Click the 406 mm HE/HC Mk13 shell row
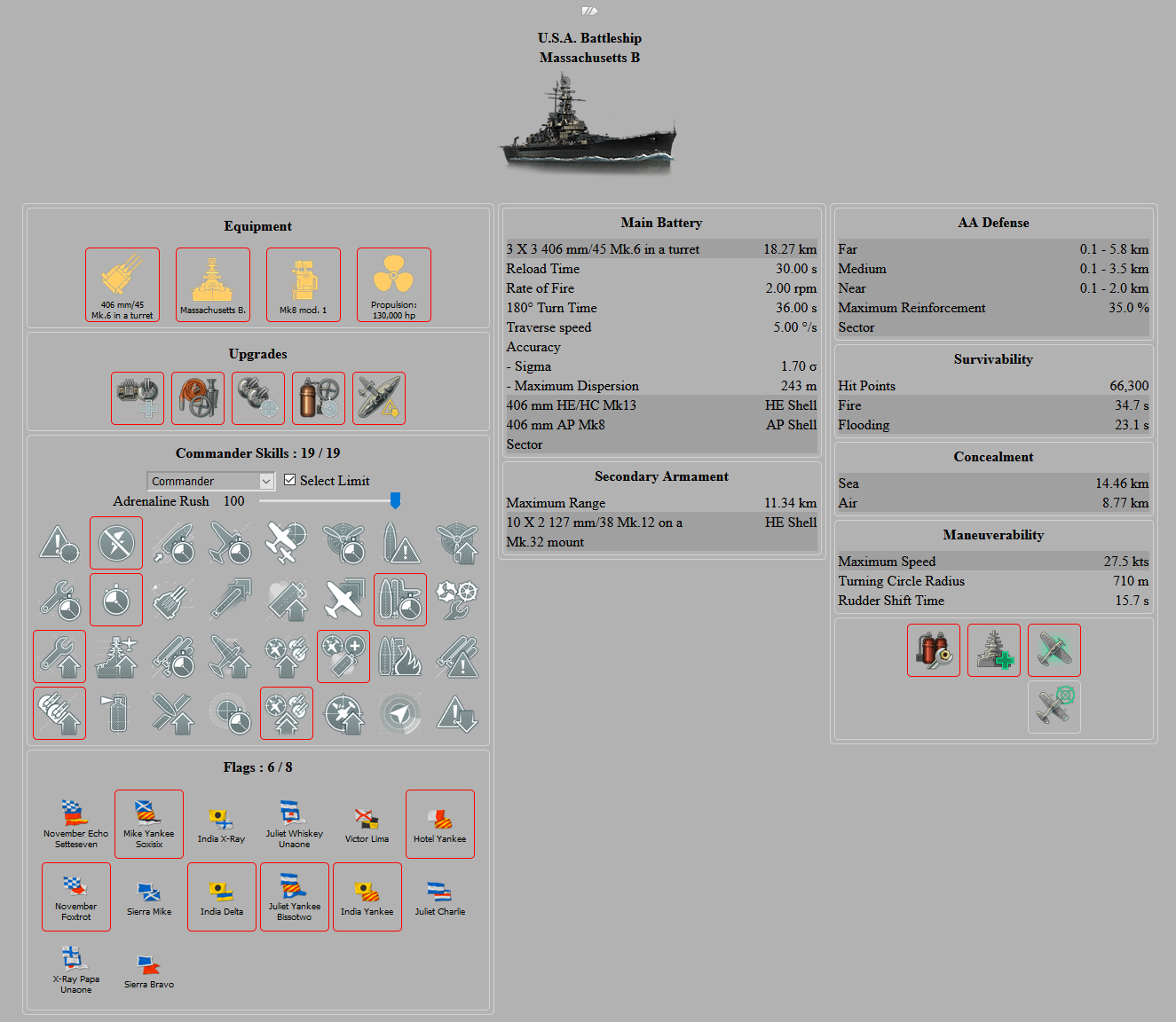1176x1022 pixels. pyautogui.click(x=661, y=405)
